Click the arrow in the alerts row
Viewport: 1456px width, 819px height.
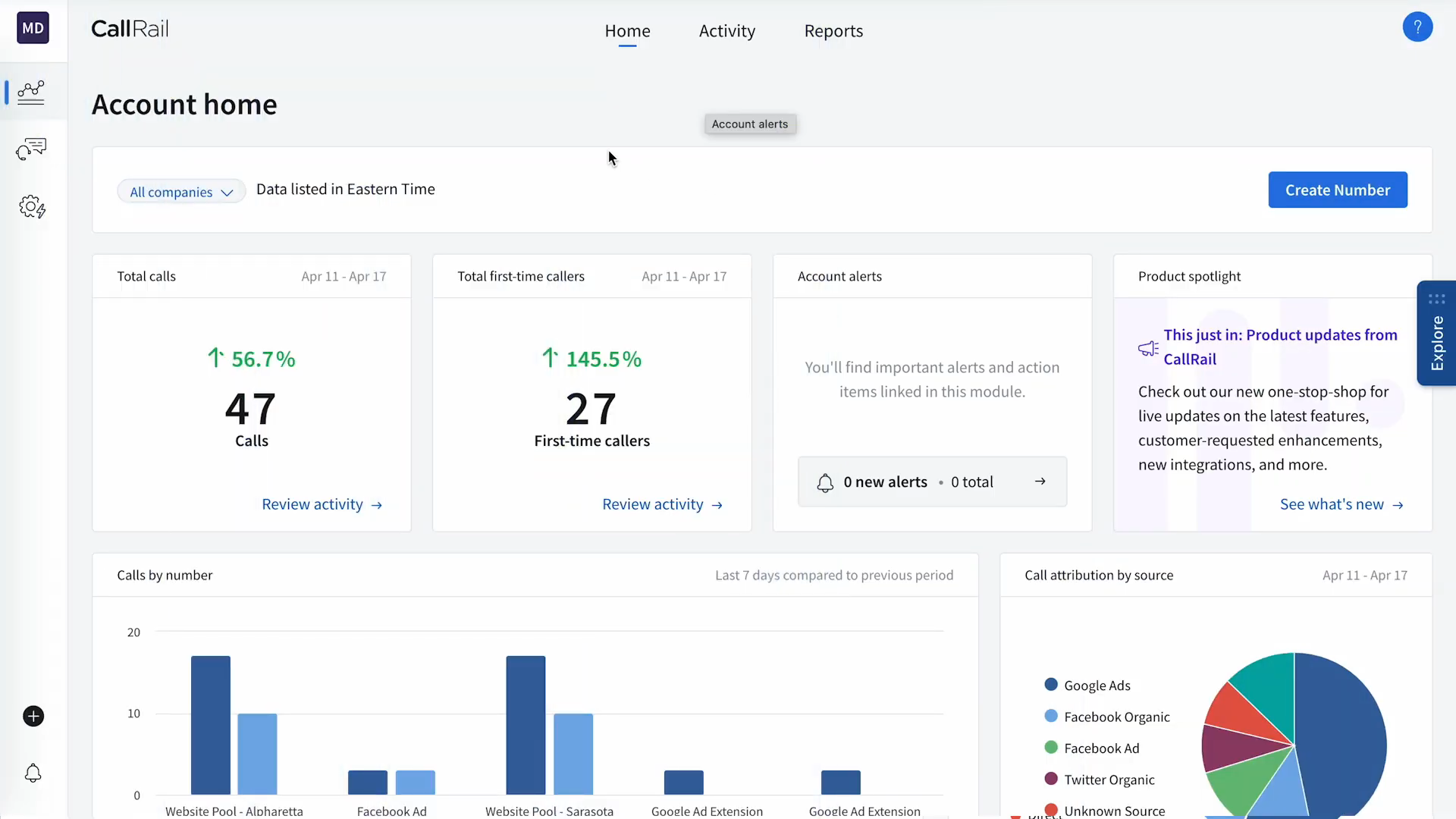1040,482
